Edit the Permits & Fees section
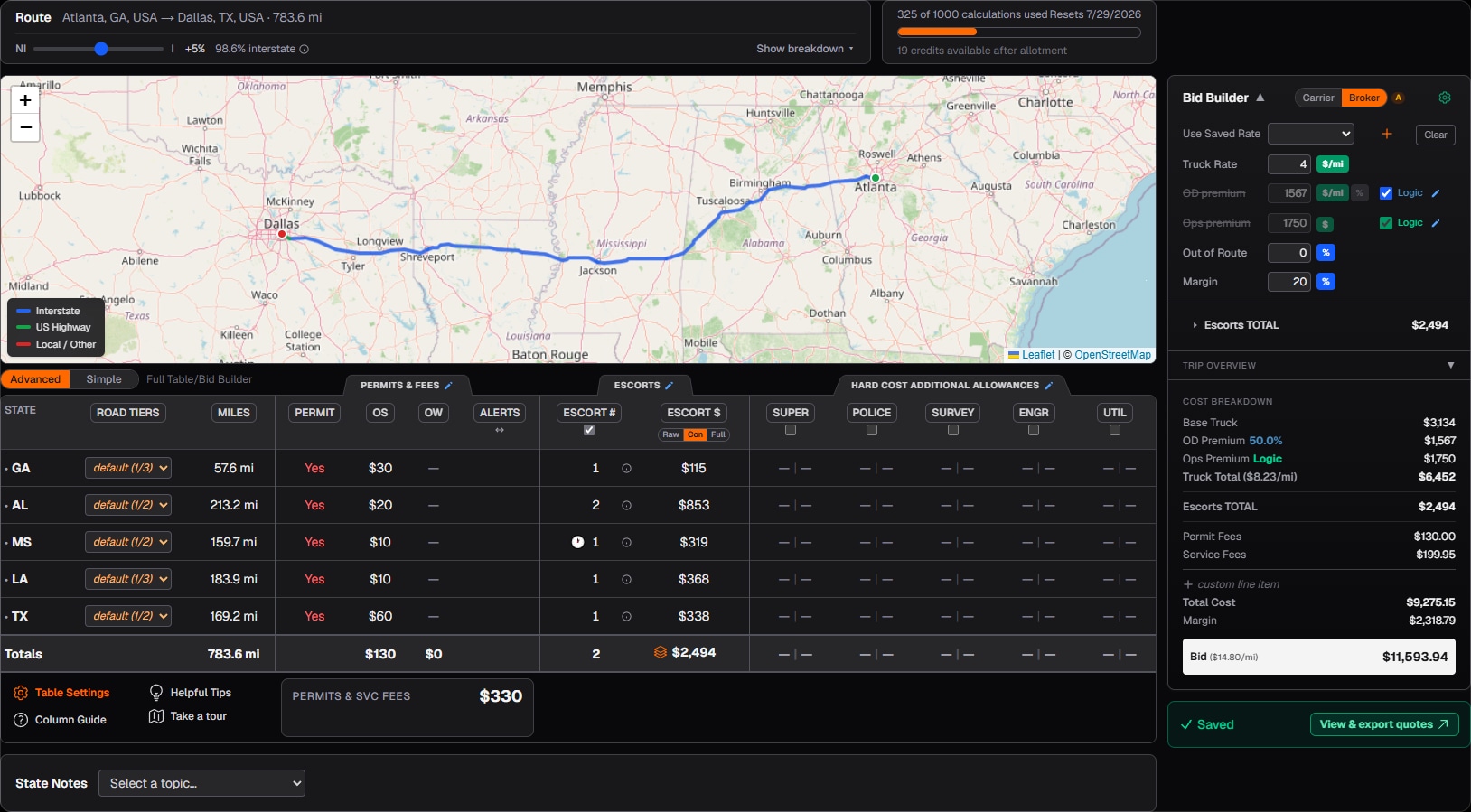Image resolution: width=1471 pixels, height=812 pixels. pyautogui.click(x=448, y=386)
